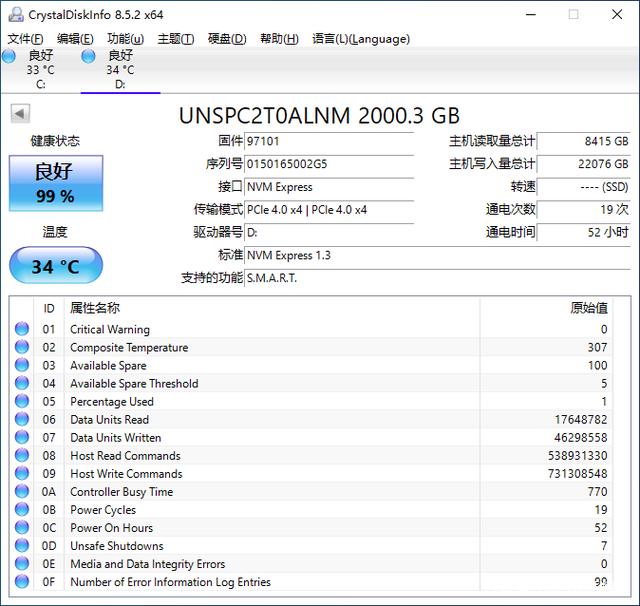Click the 通电时间 label
640x606 pixels.
click(x=510, y=233)
